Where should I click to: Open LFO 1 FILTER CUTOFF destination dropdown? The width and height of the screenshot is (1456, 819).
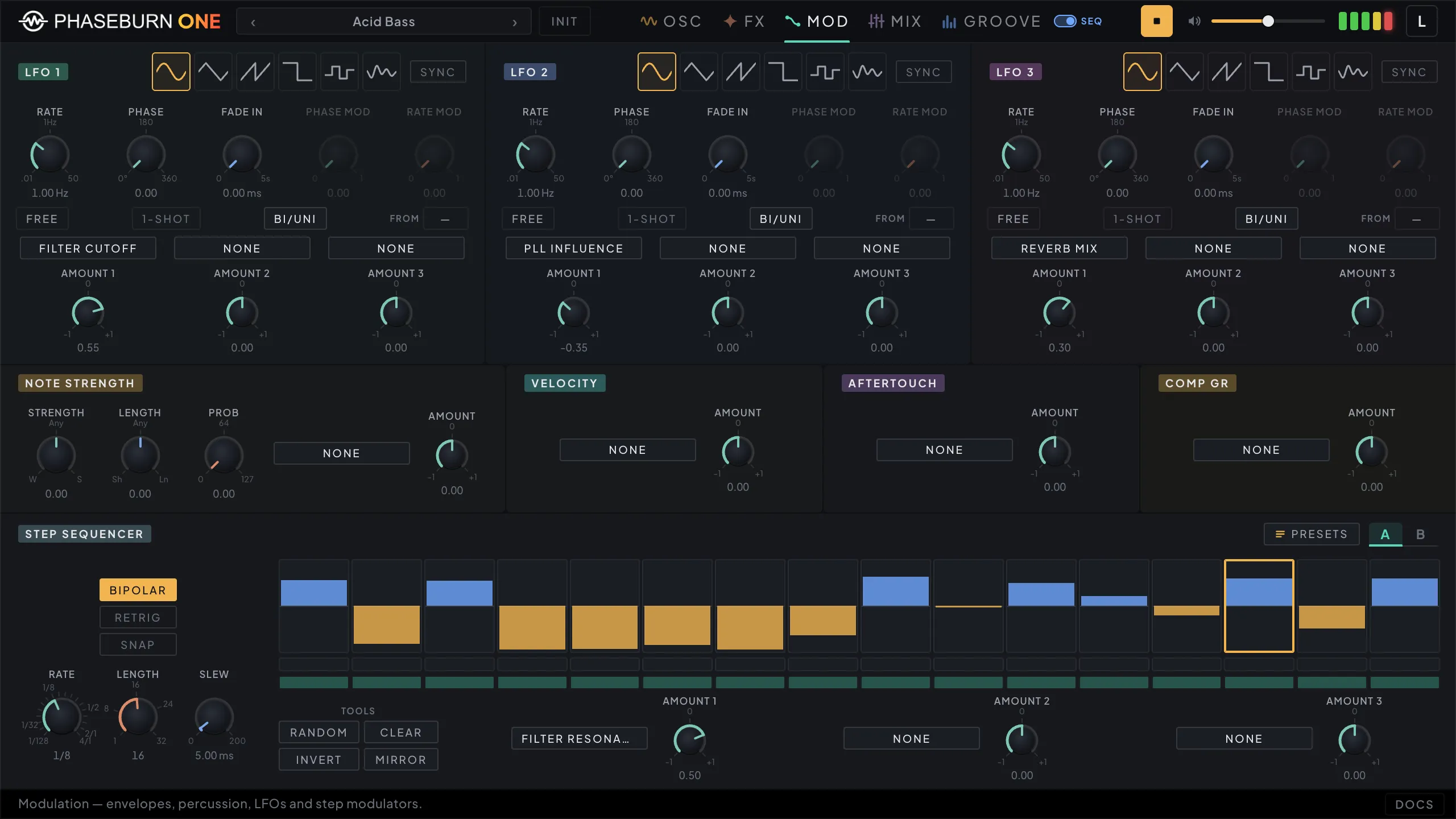(x=88, y=248)
